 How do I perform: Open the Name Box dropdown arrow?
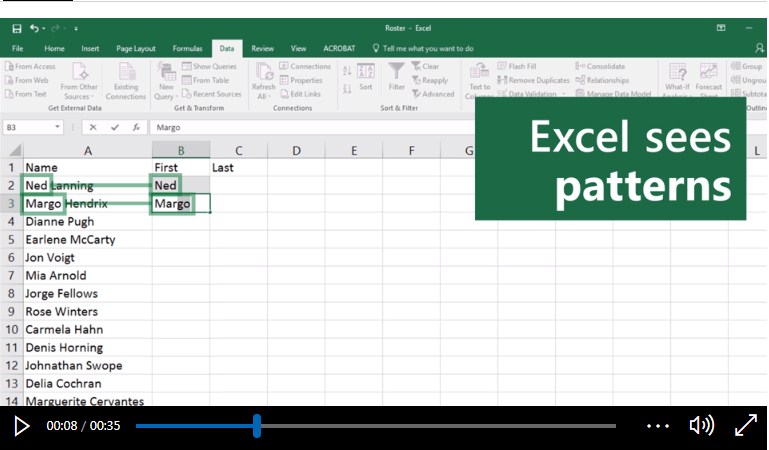57,127
